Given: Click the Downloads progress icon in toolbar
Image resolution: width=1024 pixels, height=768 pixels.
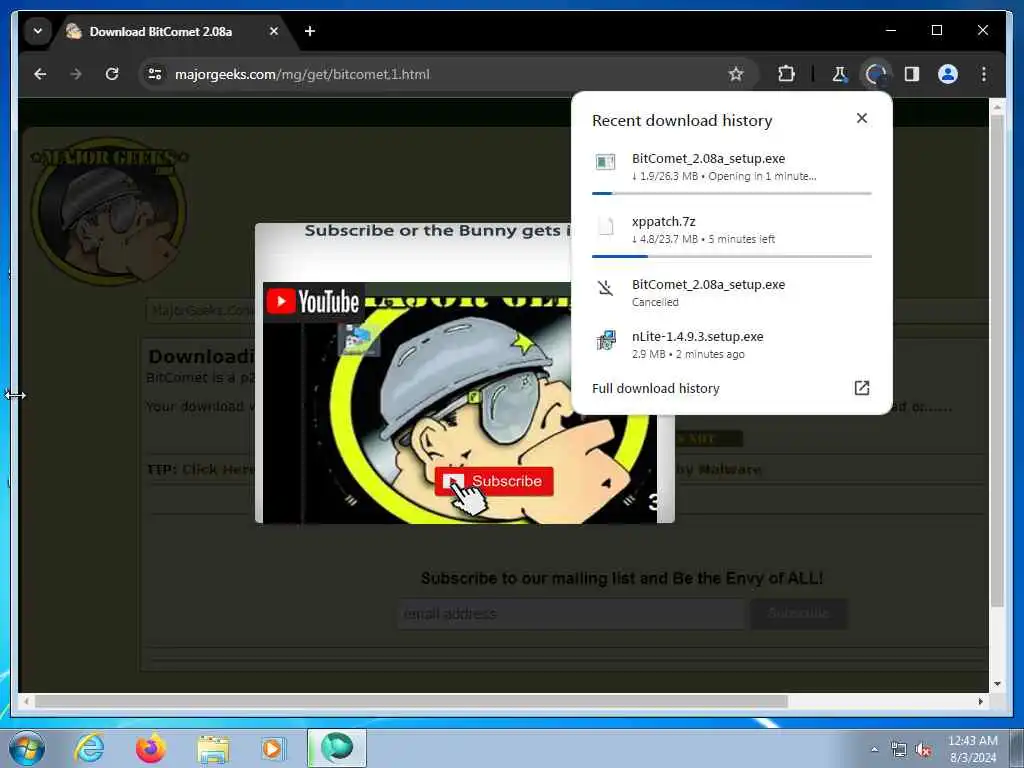Looking at the screenshot, I should pos(876,74).
